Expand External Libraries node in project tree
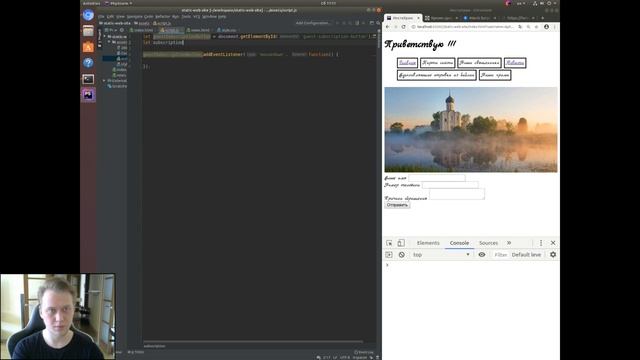Screen dimensions: 640x360 point(104,81)
